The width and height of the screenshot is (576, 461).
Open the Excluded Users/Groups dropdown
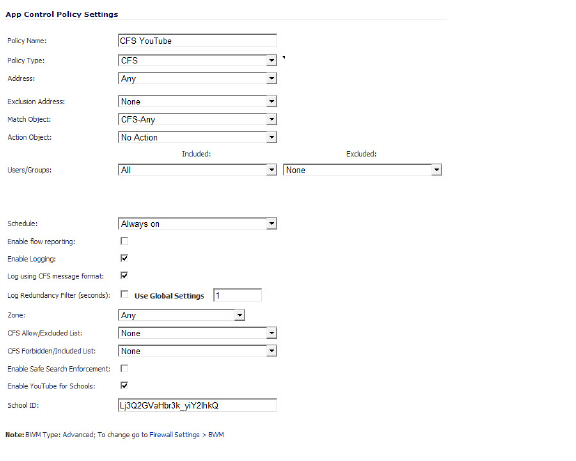[x=362, y=170]
